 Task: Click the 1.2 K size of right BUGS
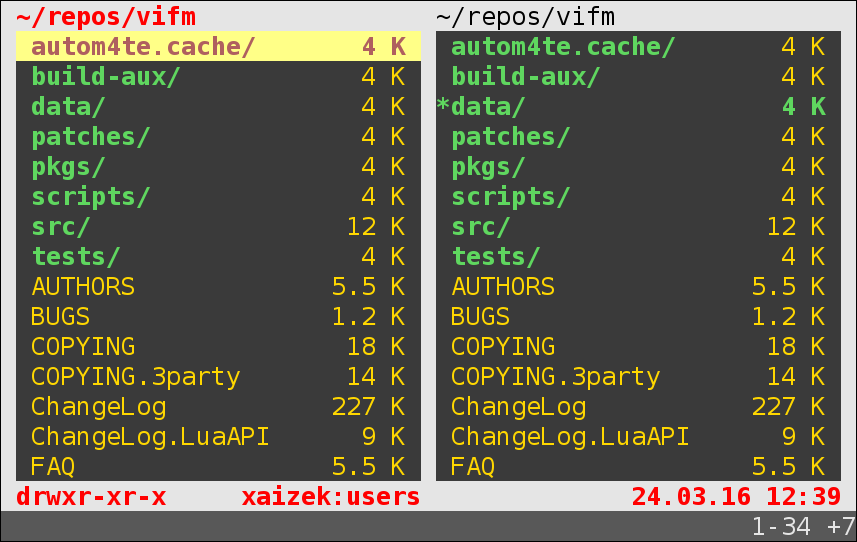point(789,317)
